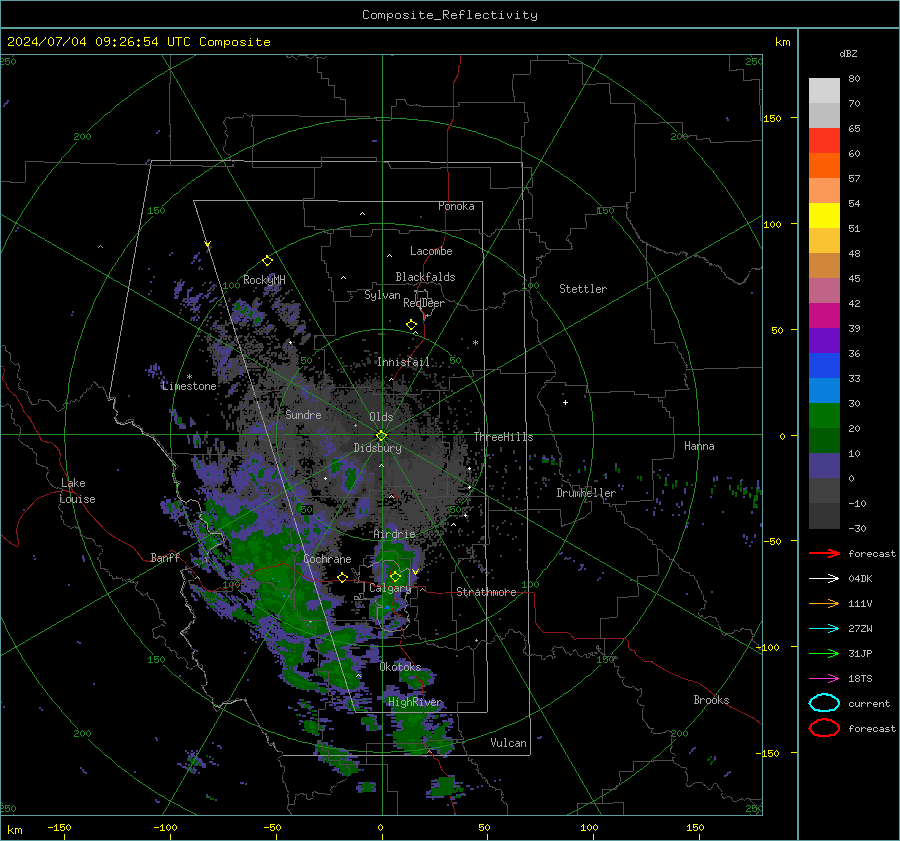Click the cyan 27ZW arrow icon

(824, 629)
